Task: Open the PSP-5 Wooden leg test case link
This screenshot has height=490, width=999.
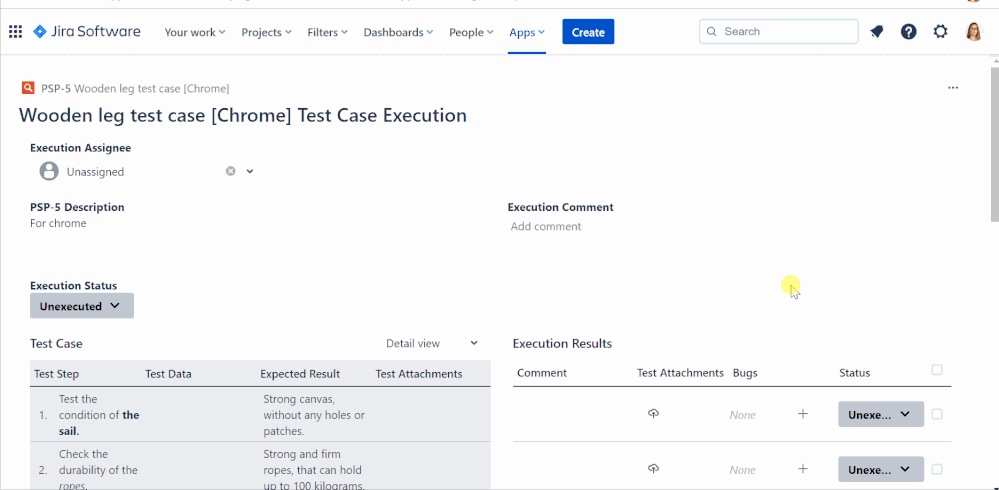Action: point(135,88)
